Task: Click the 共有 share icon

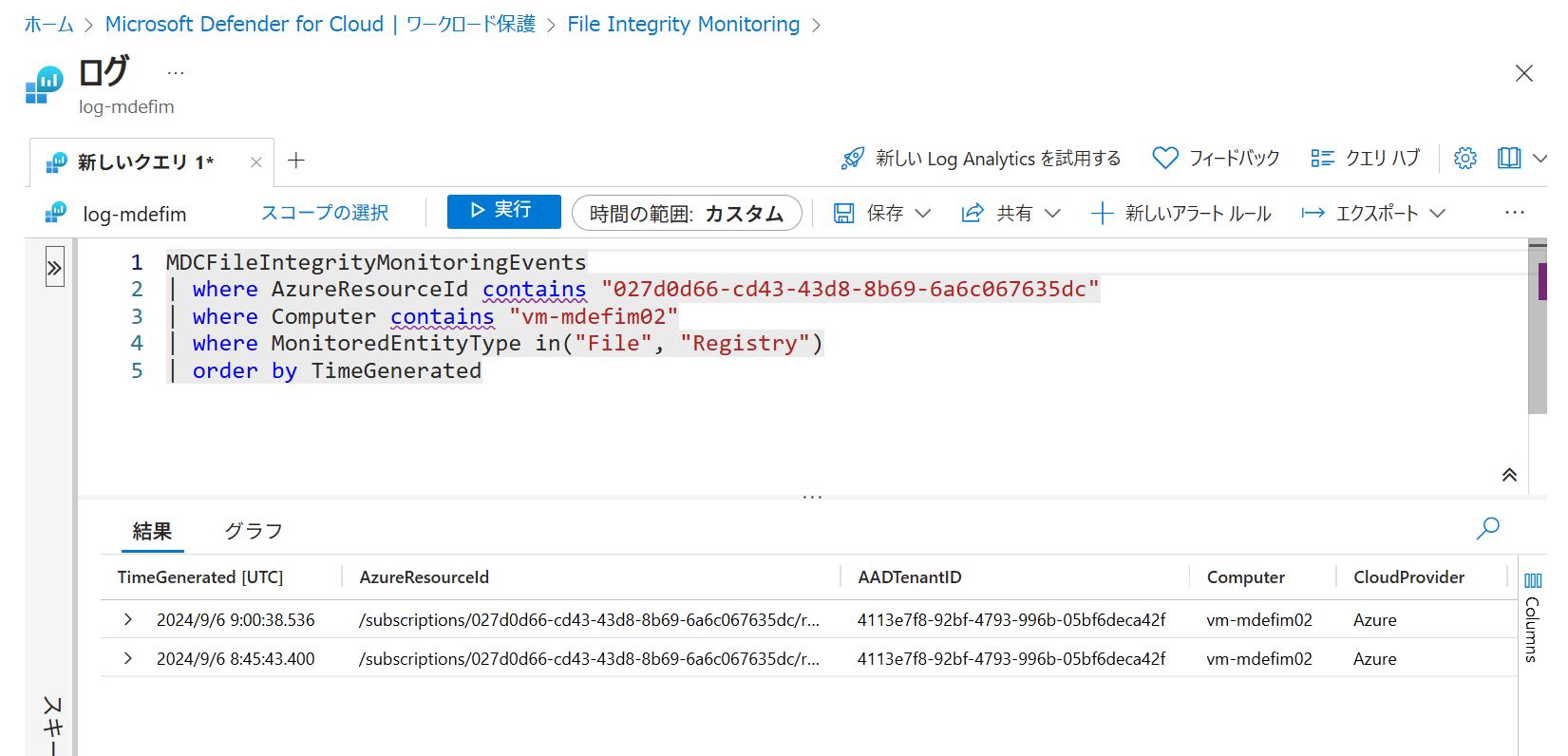Action: tap(973, 213)
